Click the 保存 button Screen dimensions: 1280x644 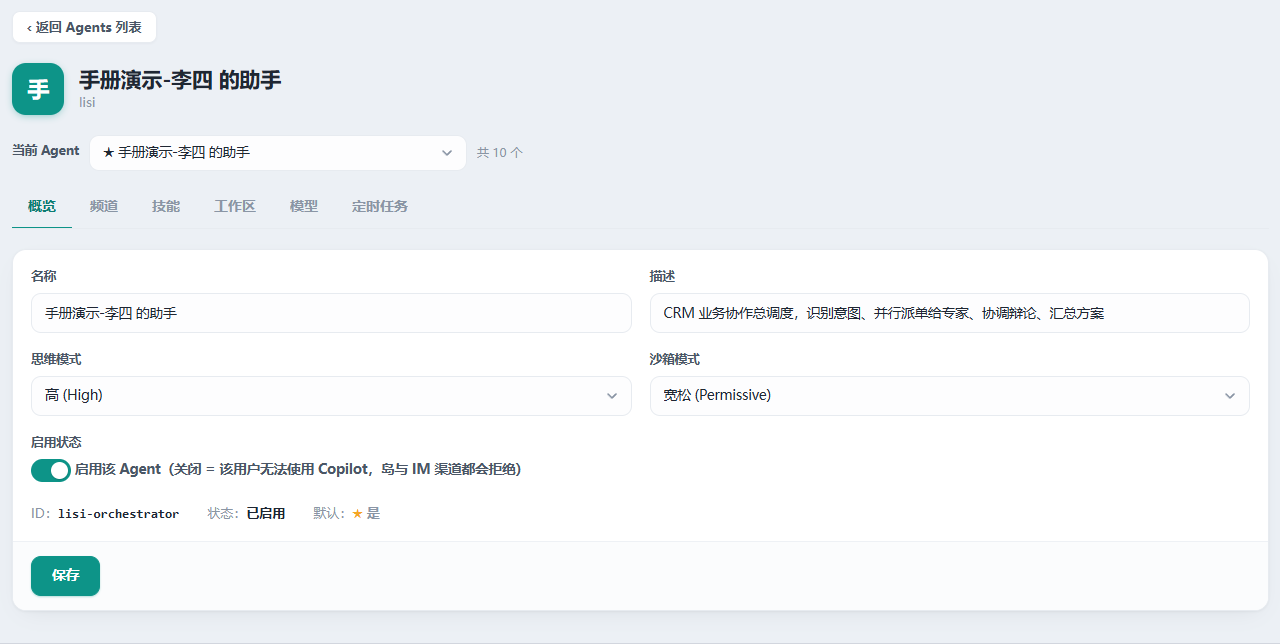click(65, 576)
